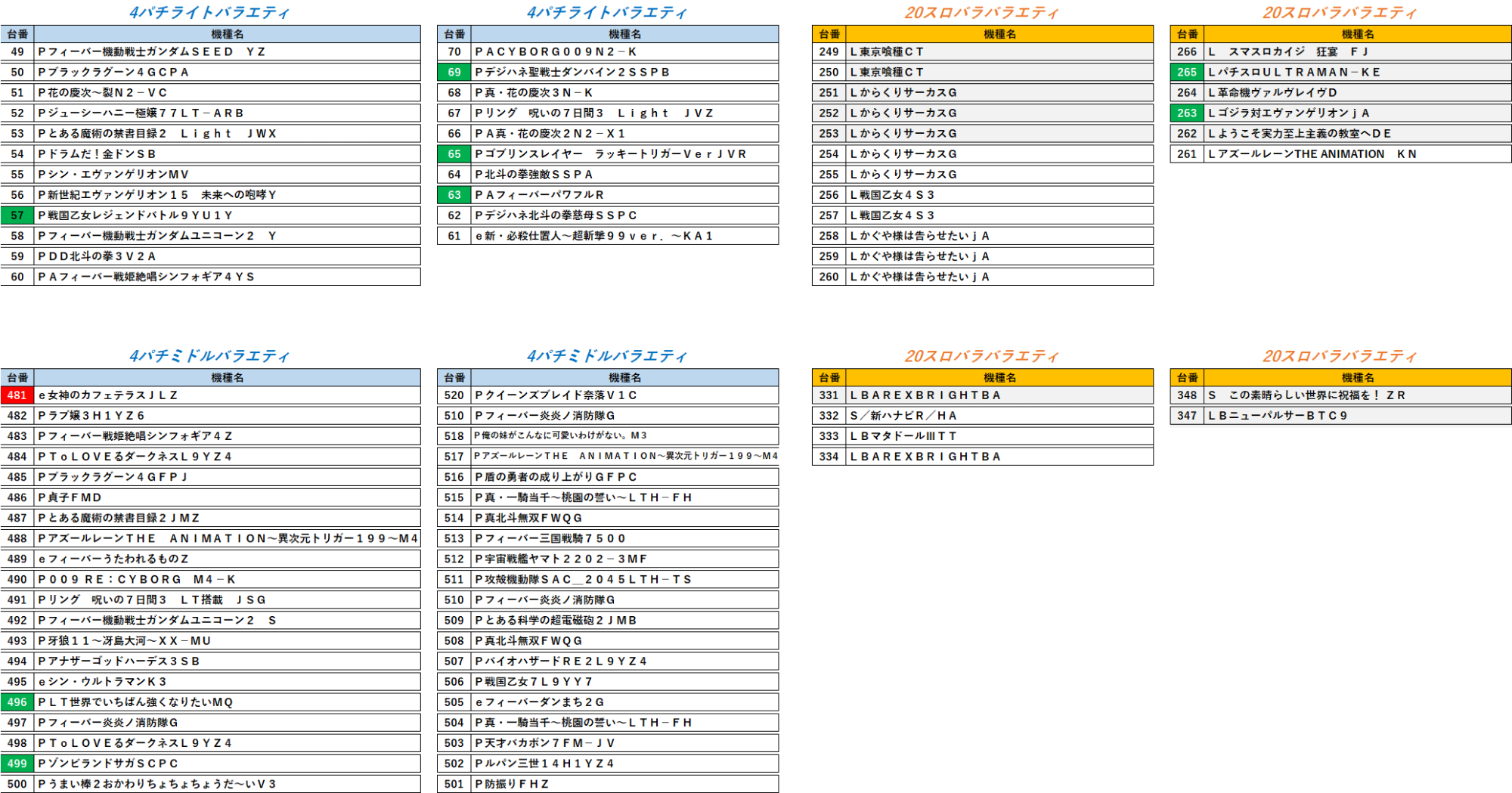
Task: Select 'Lようこそ実力至上主義の教室へDE' cell
Action: [1358, 134]
